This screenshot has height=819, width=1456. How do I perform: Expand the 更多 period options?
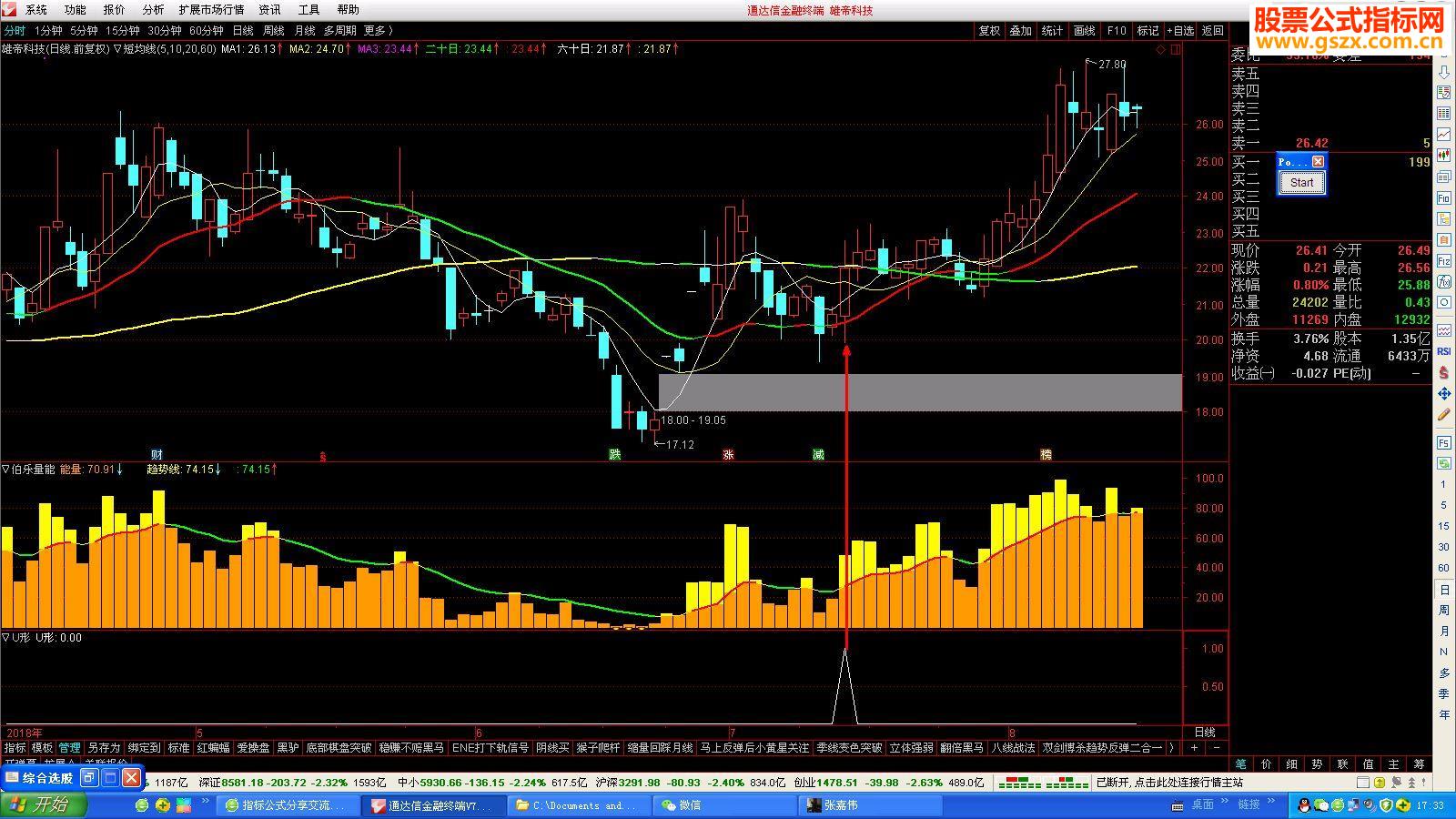(x=378, y=31)
